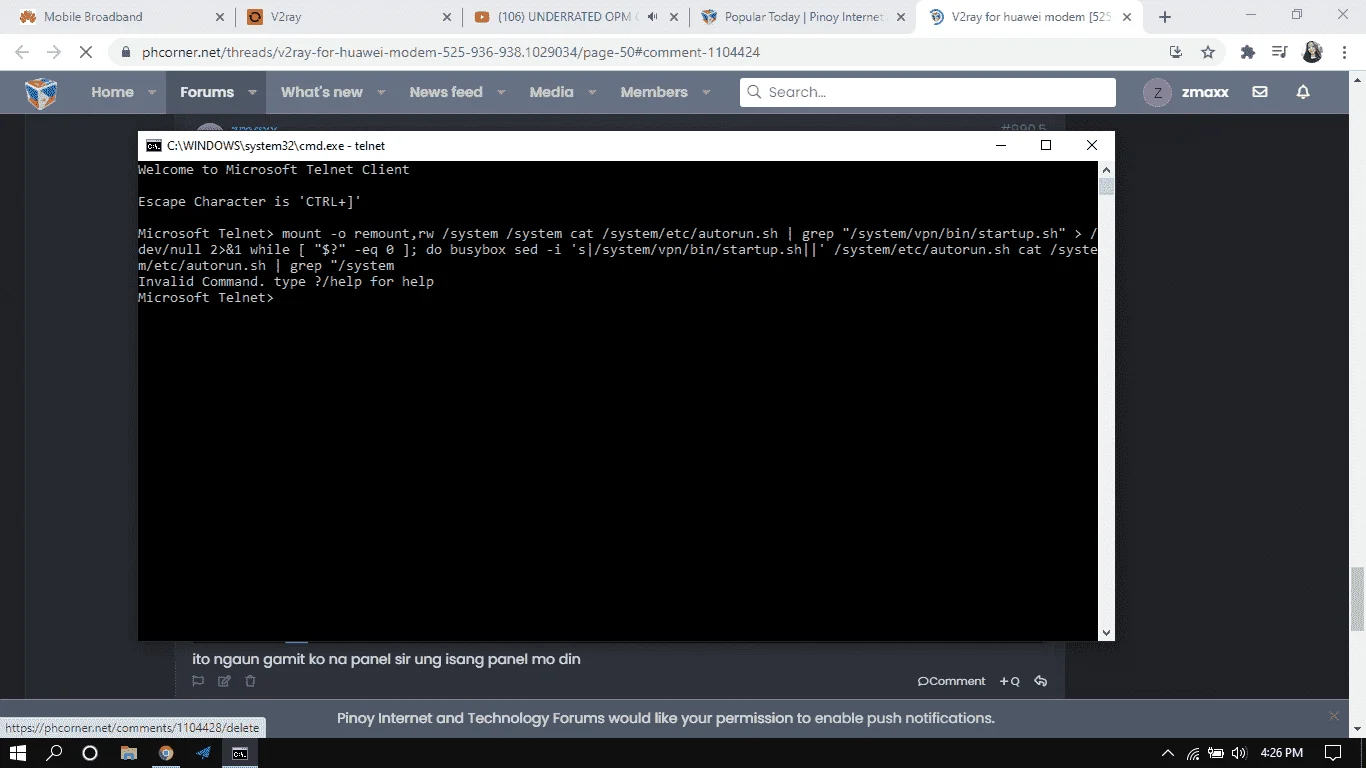Open the Windows action center

1333,753
